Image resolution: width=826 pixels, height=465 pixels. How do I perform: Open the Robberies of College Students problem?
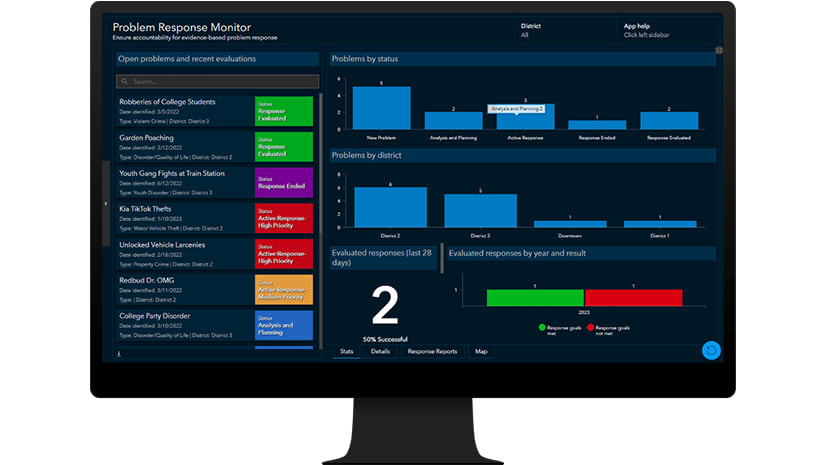pyautogui.click(x=215, y=111)
